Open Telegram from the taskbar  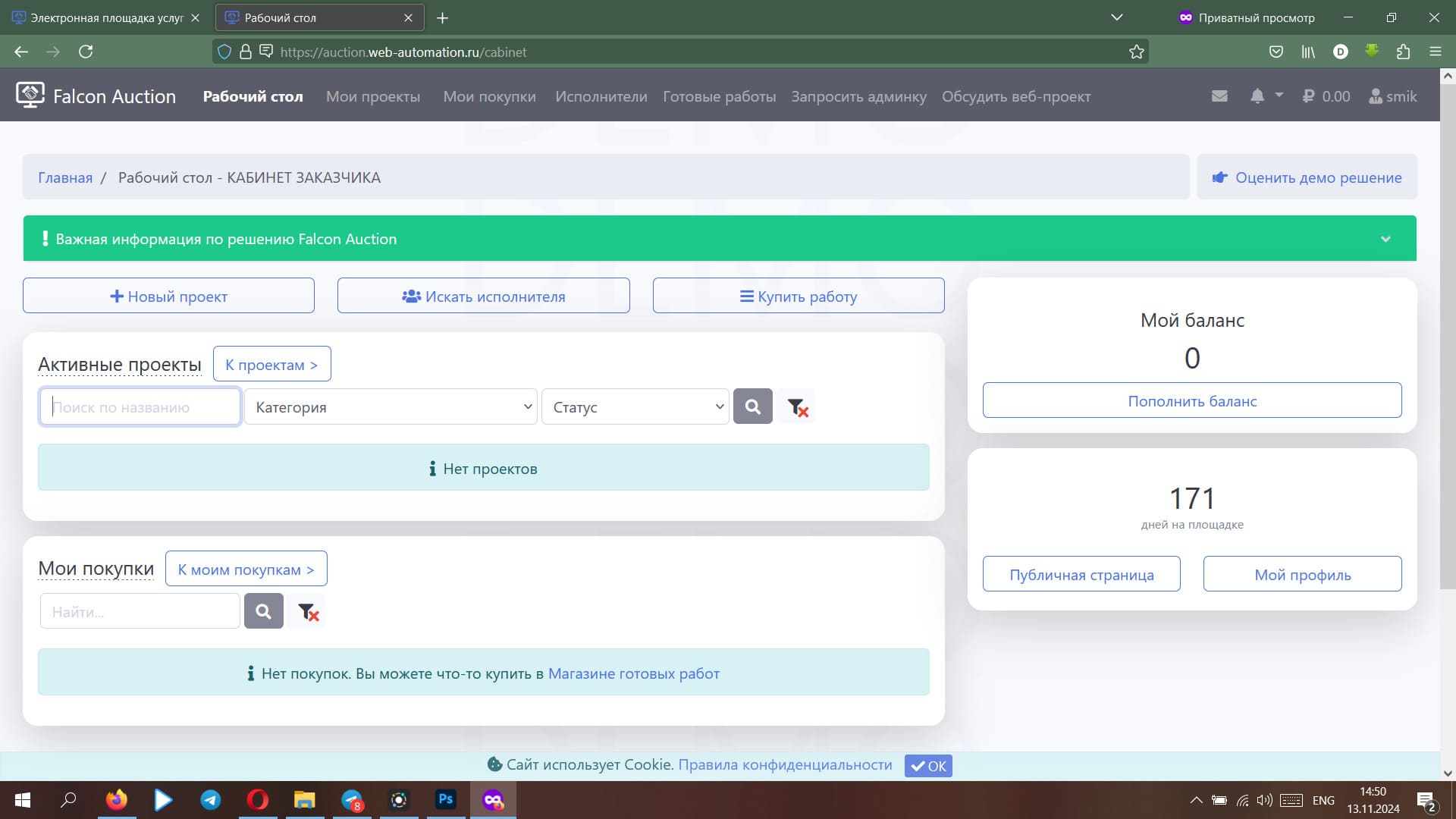(x=210, y=800)
